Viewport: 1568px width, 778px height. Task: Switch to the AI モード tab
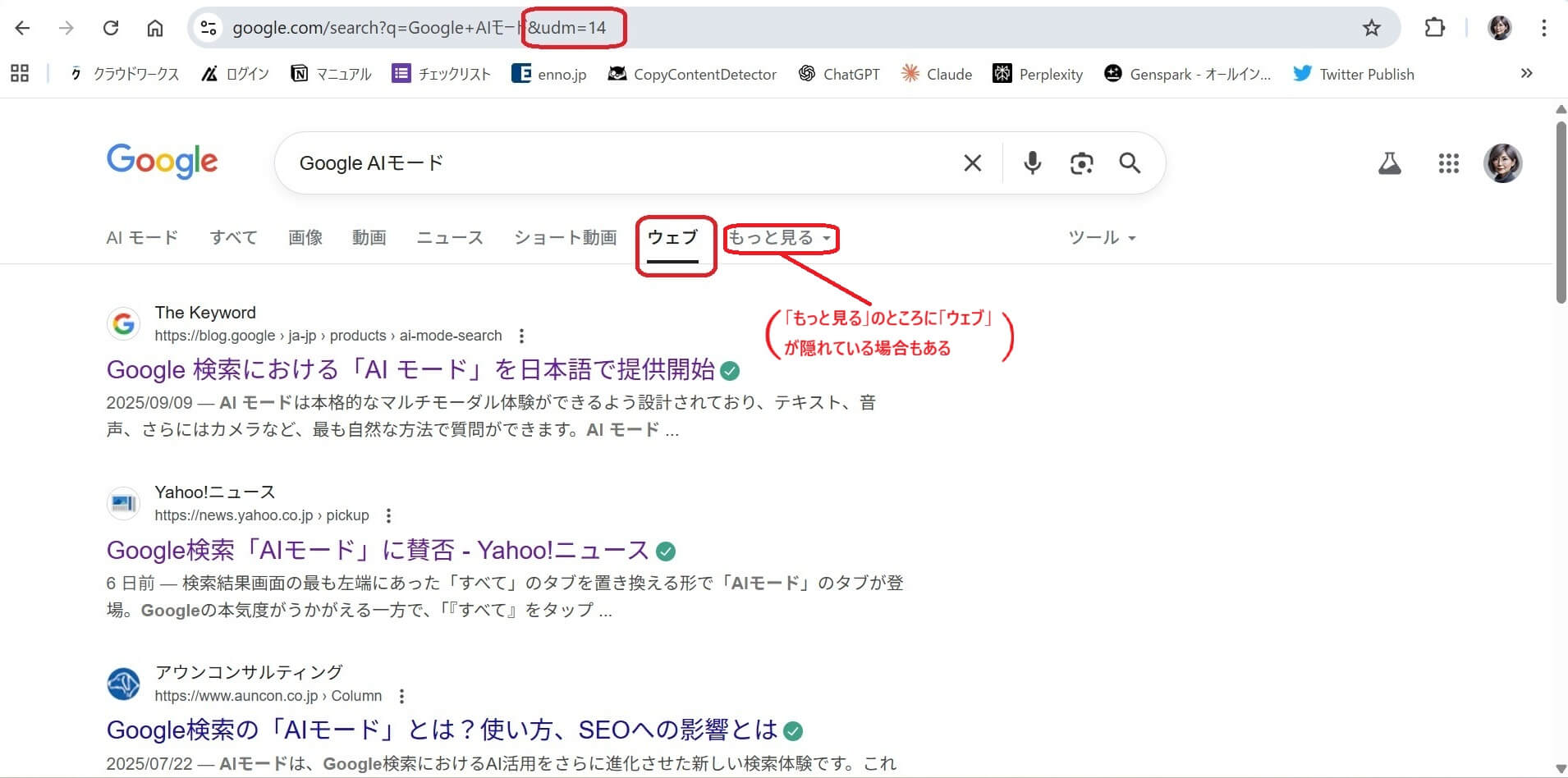click(142, 238)
